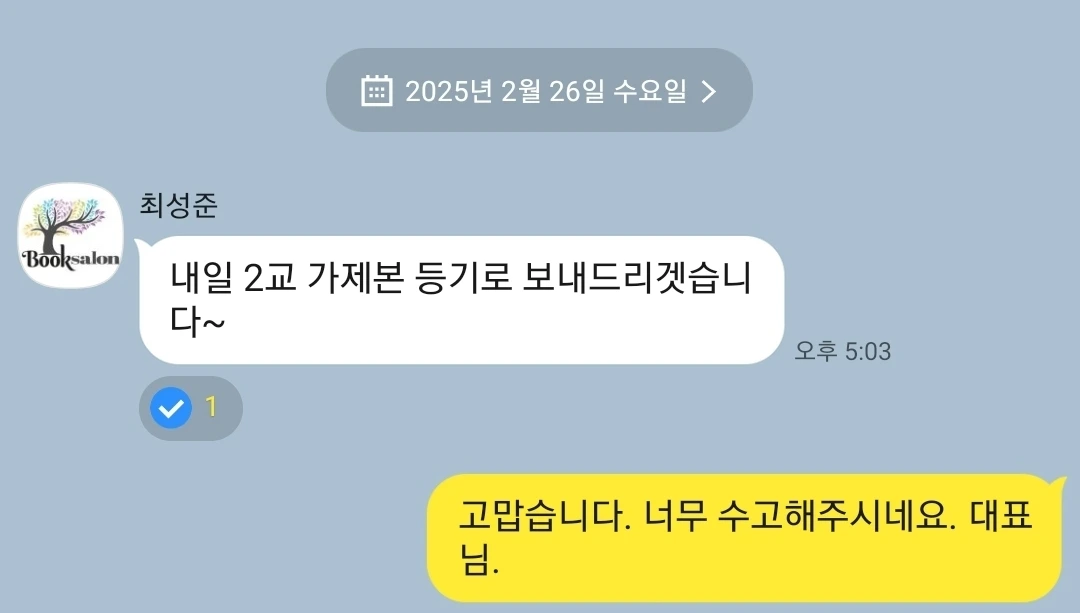Open the 2025년 2월 26일 수요일 date label

click(546, 91)
